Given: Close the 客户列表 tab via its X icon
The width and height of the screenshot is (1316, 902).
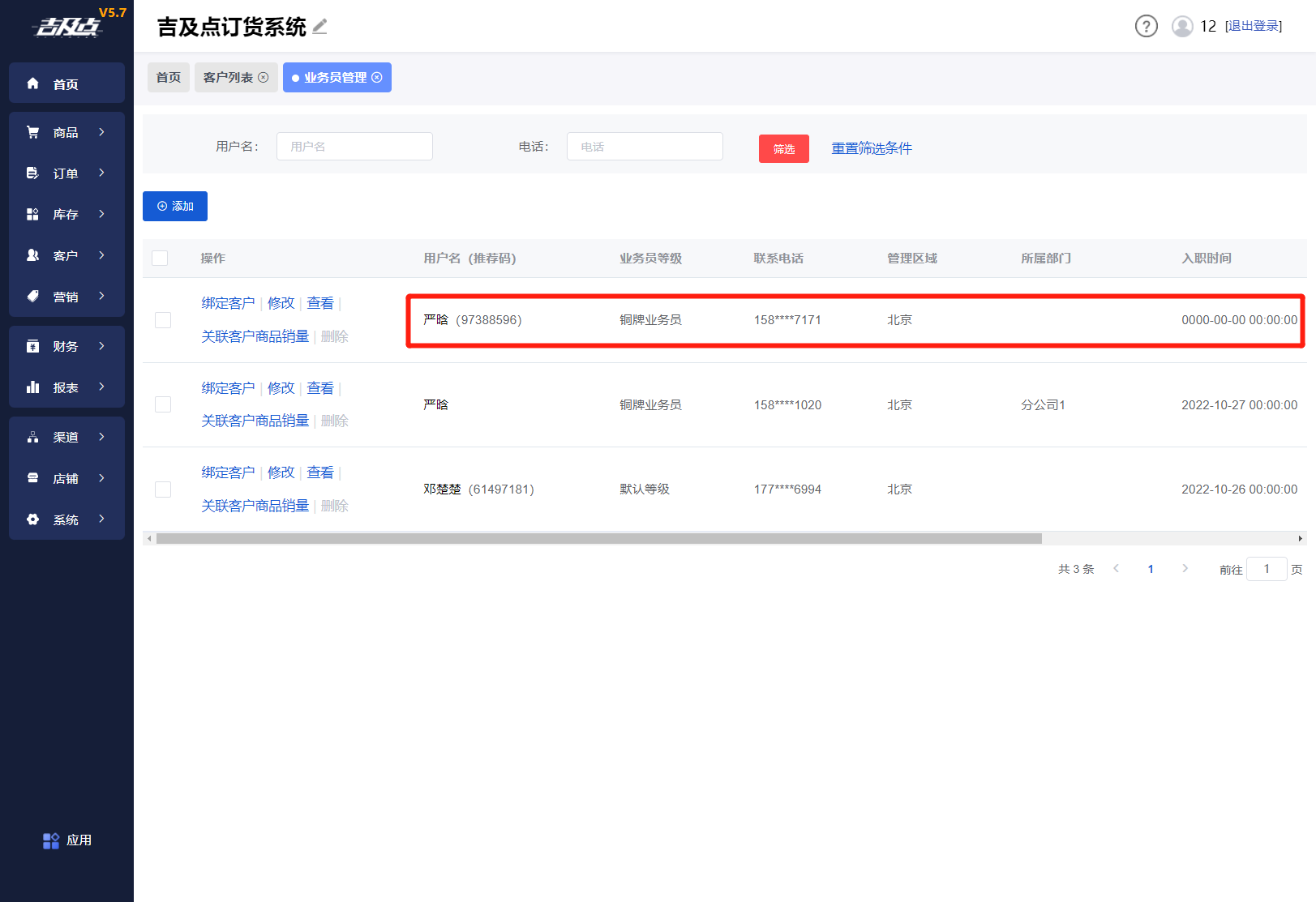Looking at the screenshot, I should click(264, 78).
